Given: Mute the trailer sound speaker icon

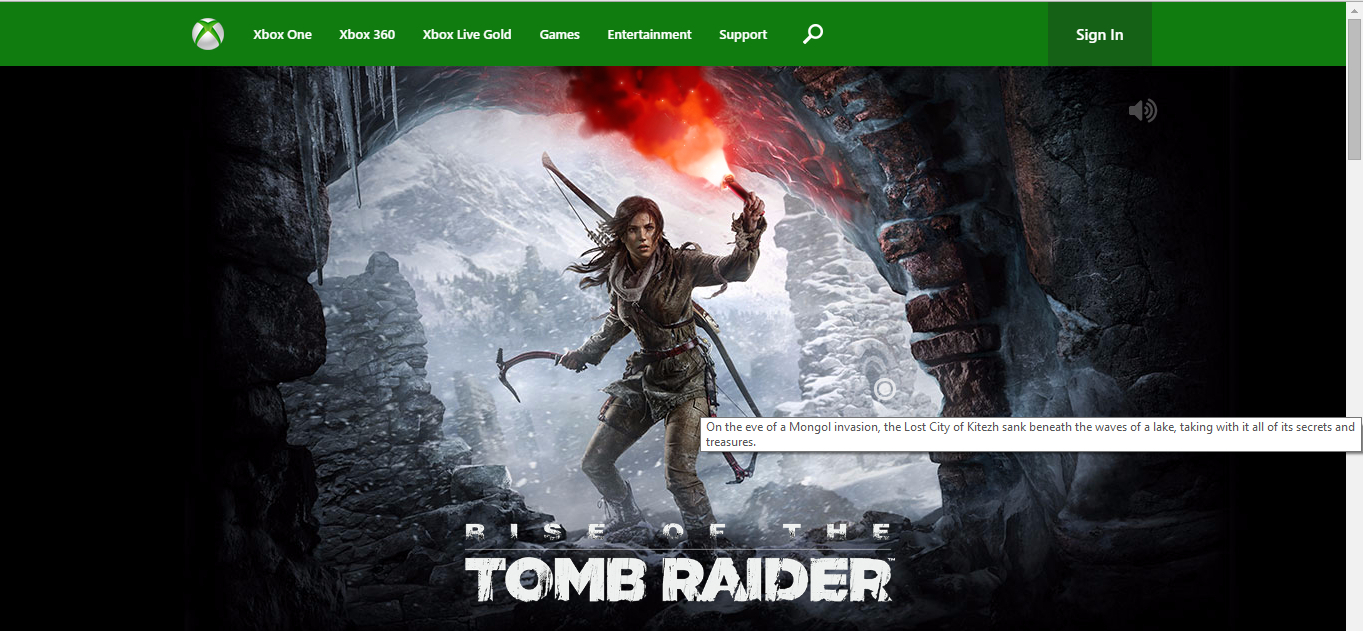Looking at the screenshot, I should (x=1142, y=110).
